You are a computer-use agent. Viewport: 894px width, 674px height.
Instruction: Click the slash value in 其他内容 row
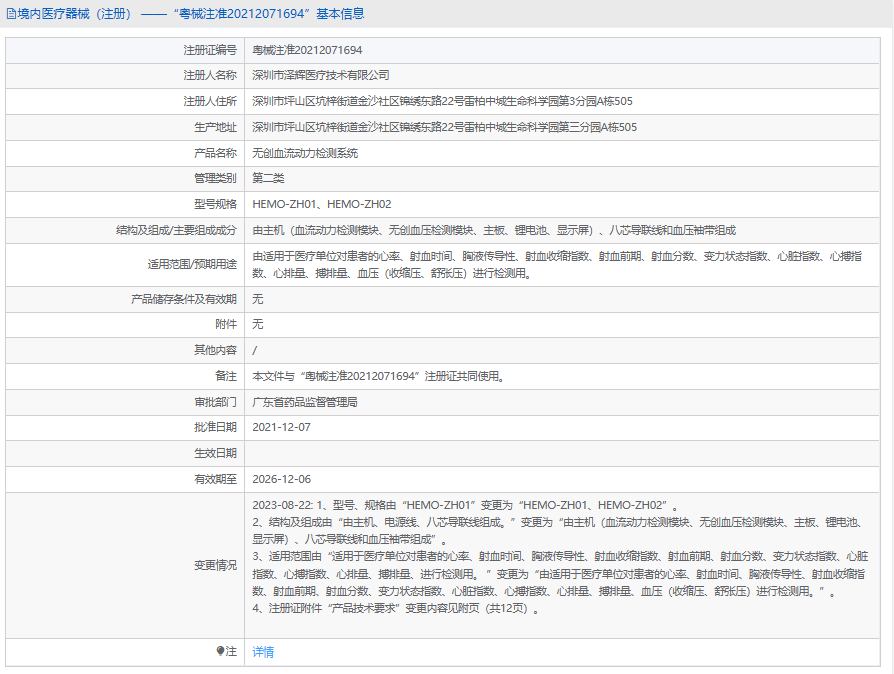tap(254, 351)
